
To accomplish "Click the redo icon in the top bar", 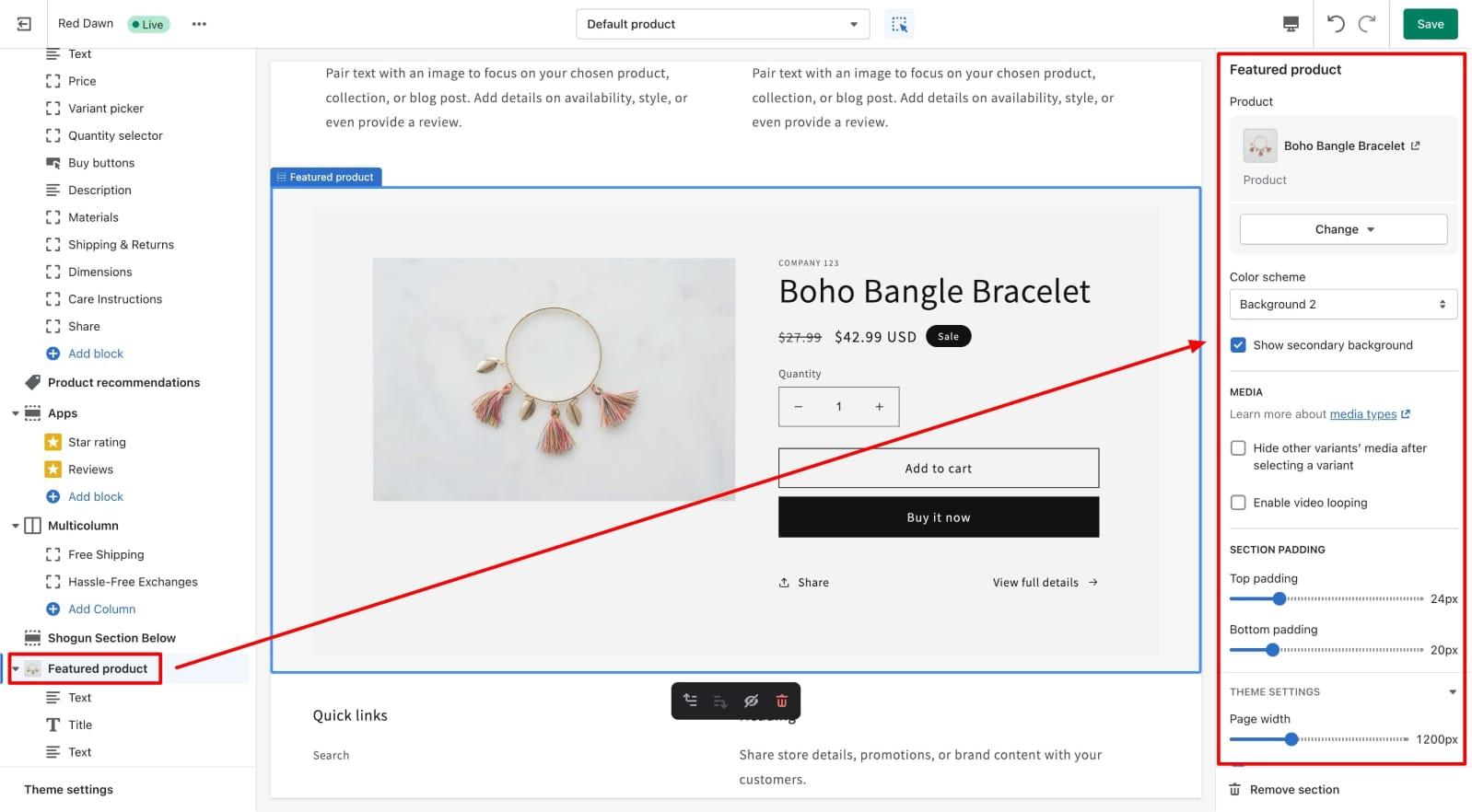I will click(1367, 24).
